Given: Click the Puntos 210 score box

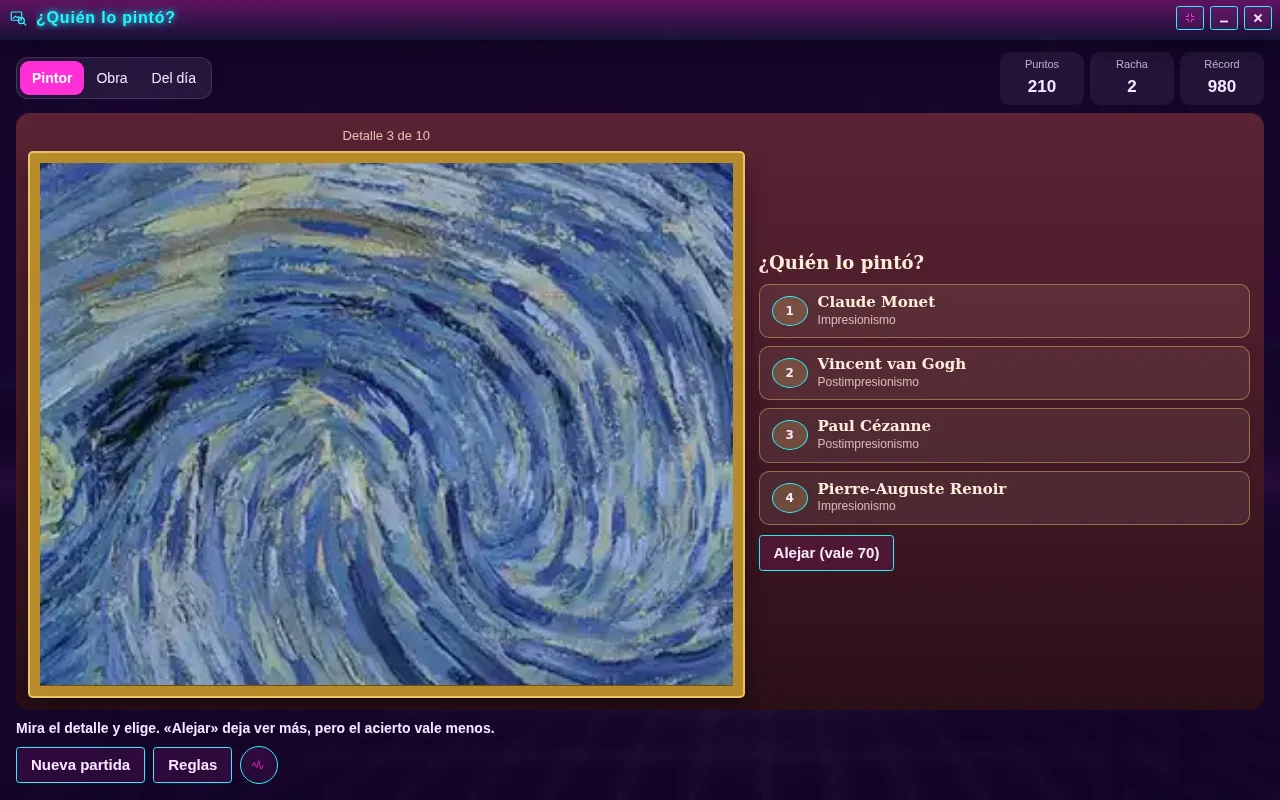Looking at the screenshot, I should click(1042, 78).
